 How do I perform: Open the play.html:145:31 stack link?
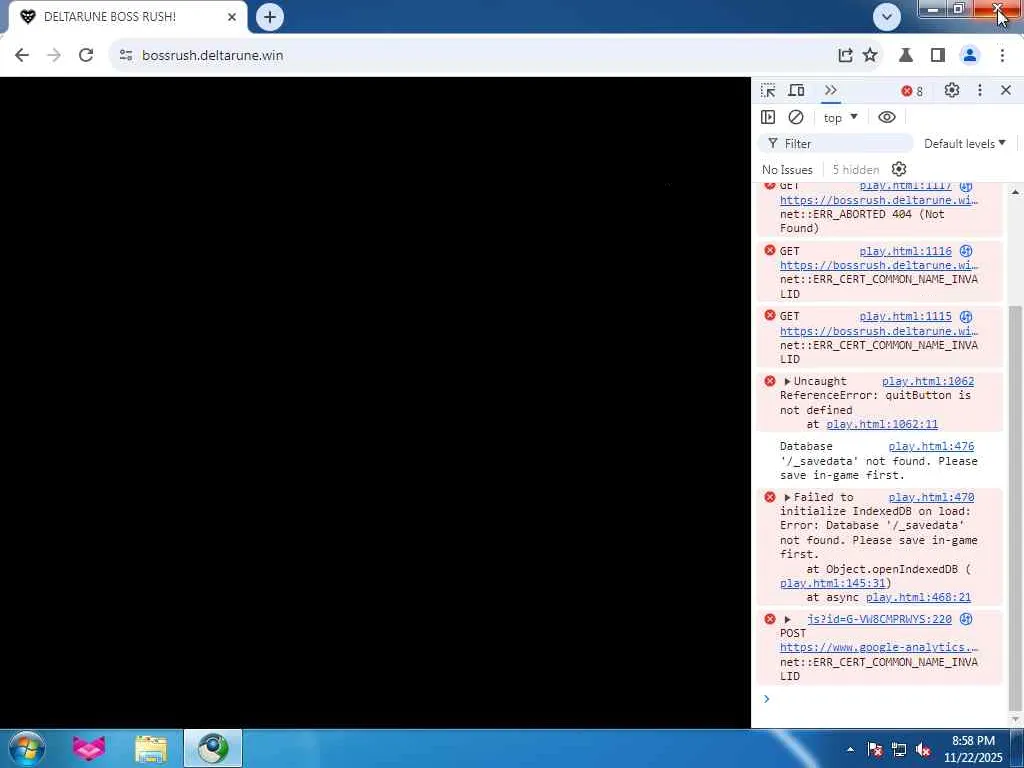point(833,583)
